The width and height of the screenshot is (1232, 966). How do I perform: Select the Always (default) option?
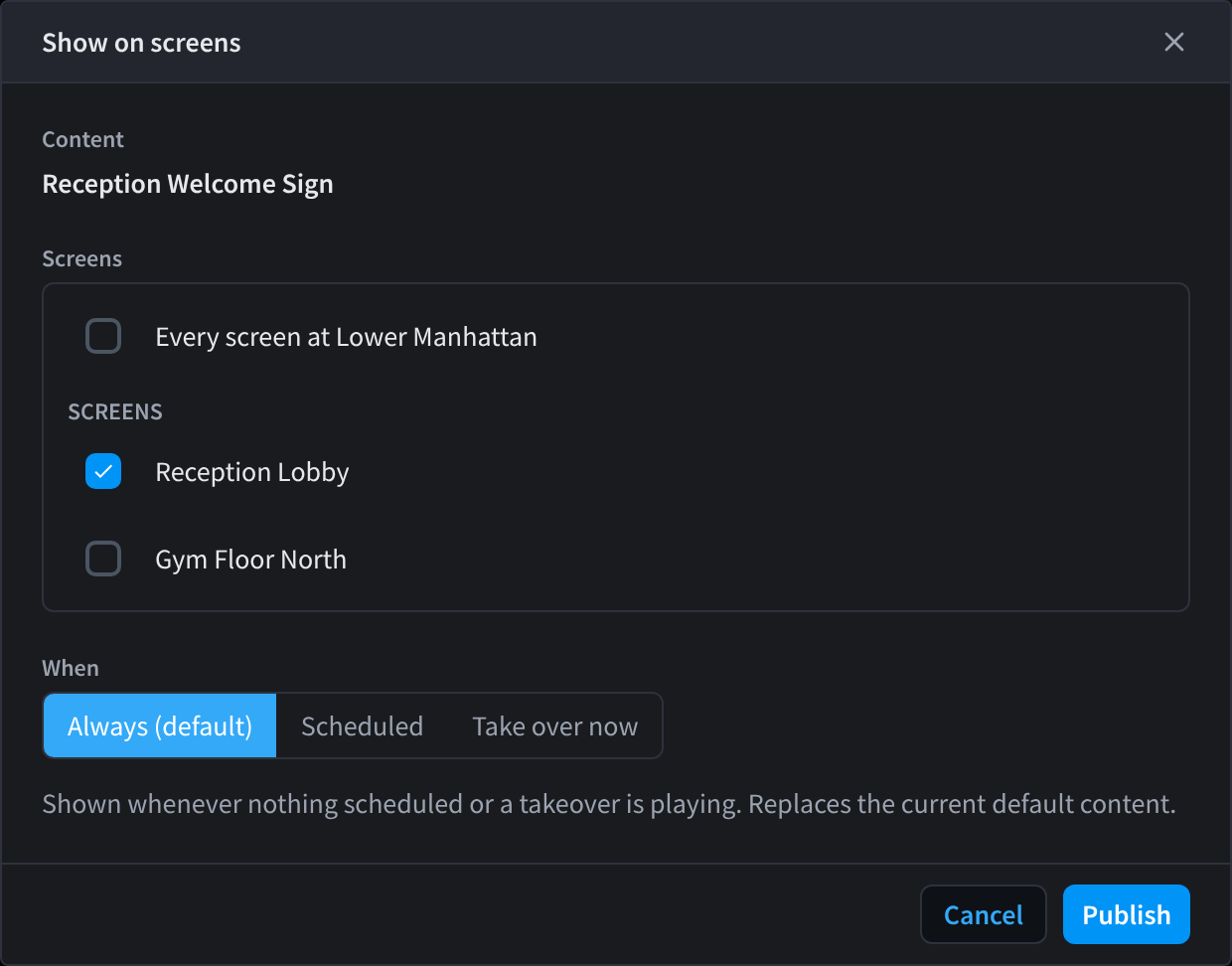(x=160, y=725)
